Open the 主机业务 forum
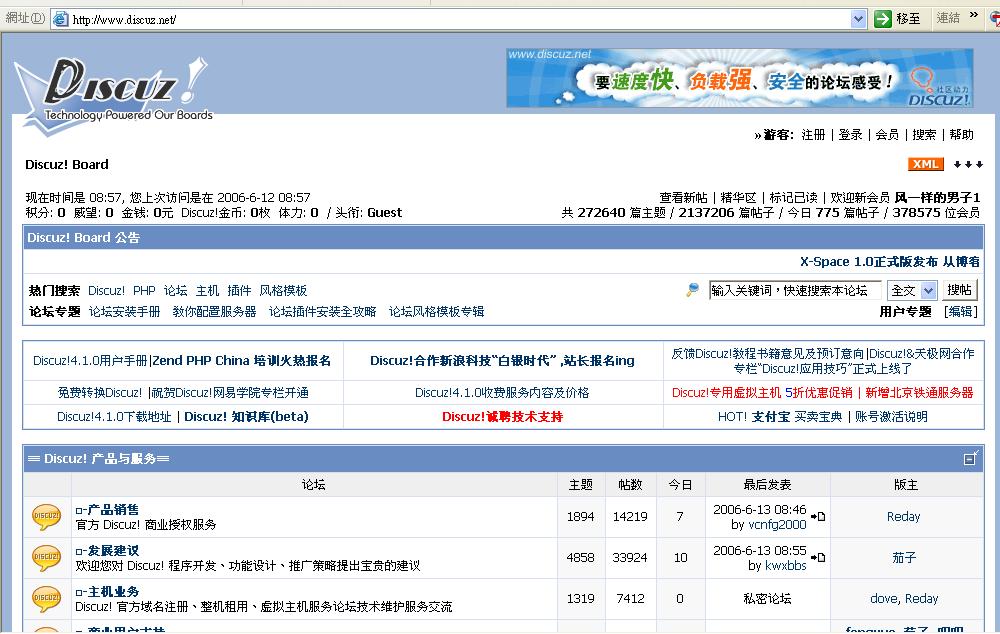Image resolution: width=1000 pixels, height=634 pixels. (x=112, y=591)
